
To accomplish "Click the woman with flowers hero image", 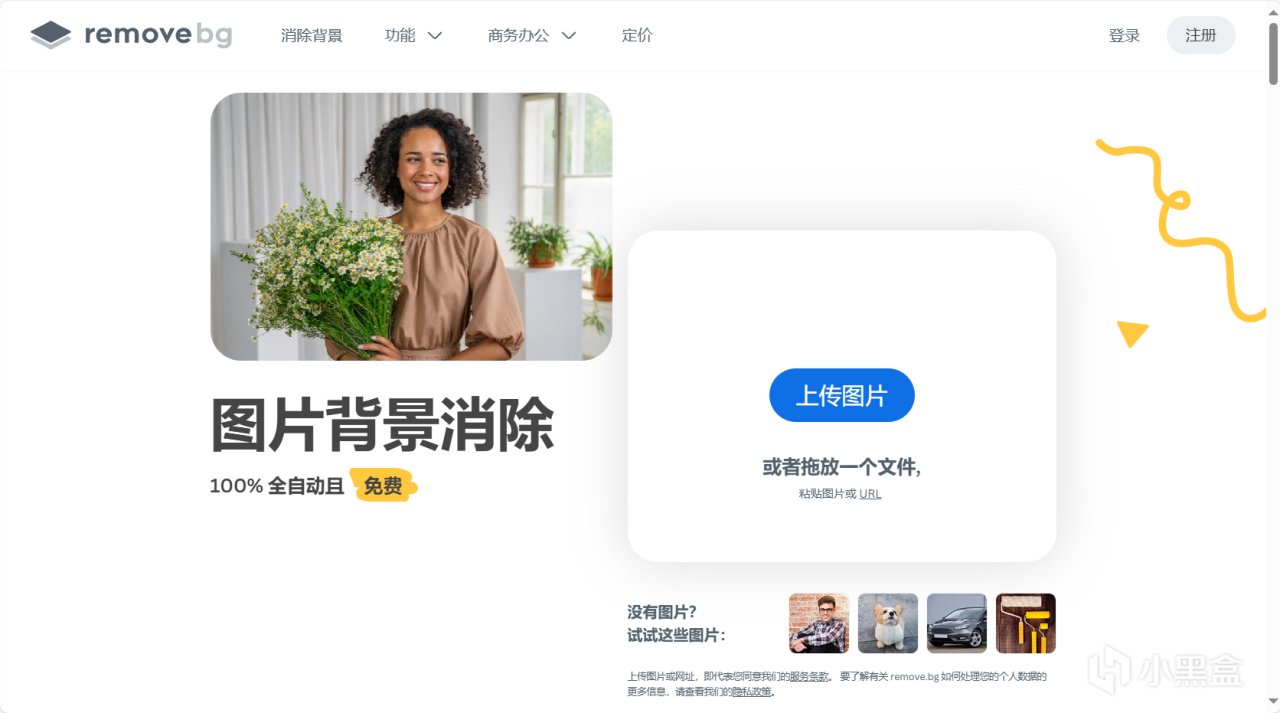I will pos(411,227).
